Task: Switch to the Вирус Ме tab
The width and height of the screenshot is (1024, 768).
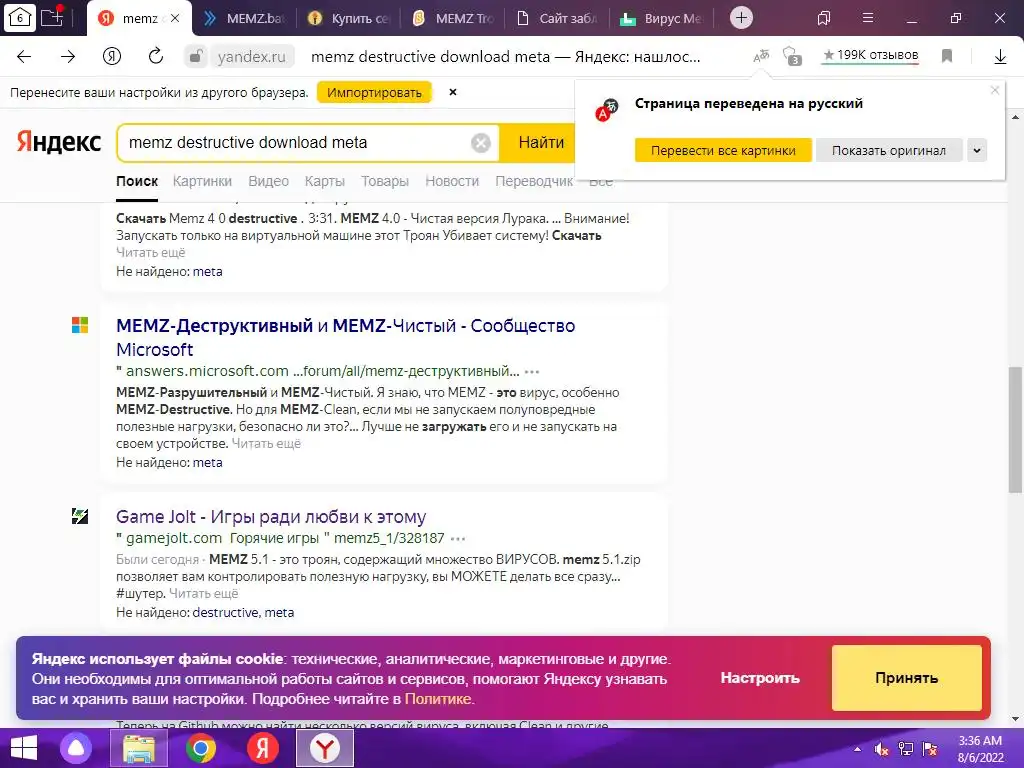Action: tap(662, 18)
